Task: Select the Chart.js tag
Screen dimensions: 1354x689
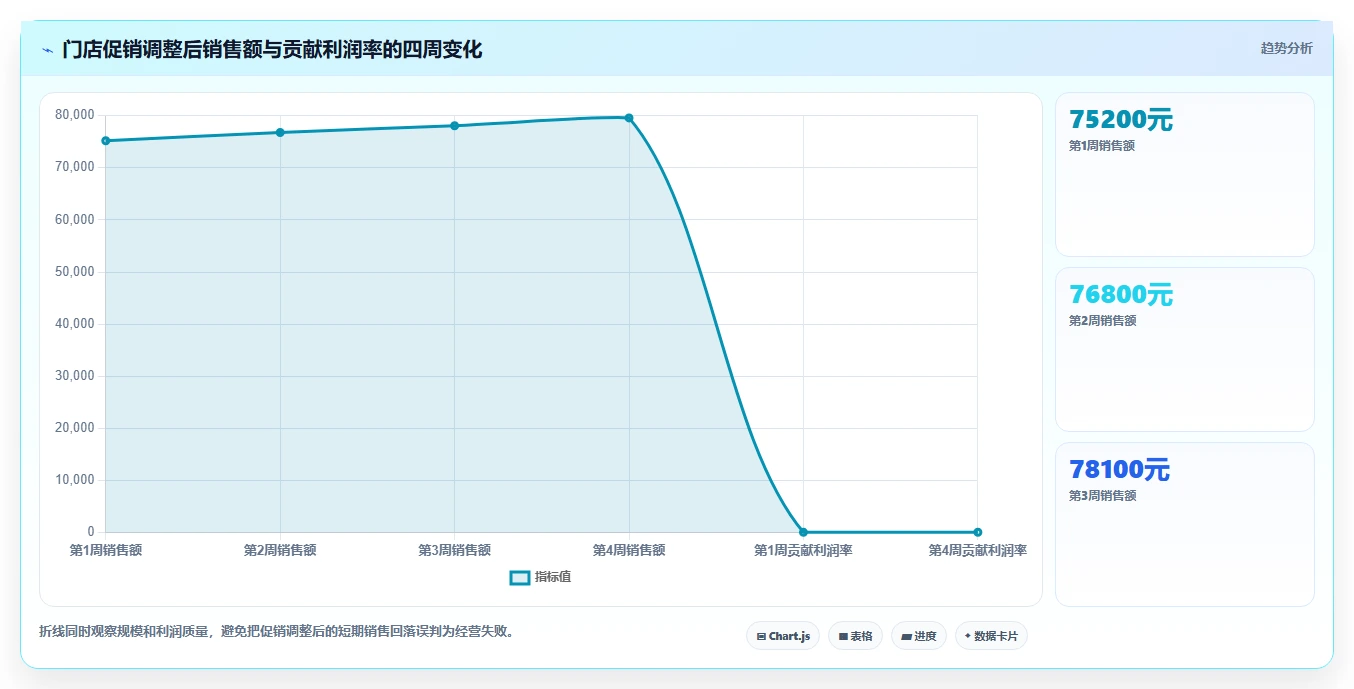Action: (783, 636)
